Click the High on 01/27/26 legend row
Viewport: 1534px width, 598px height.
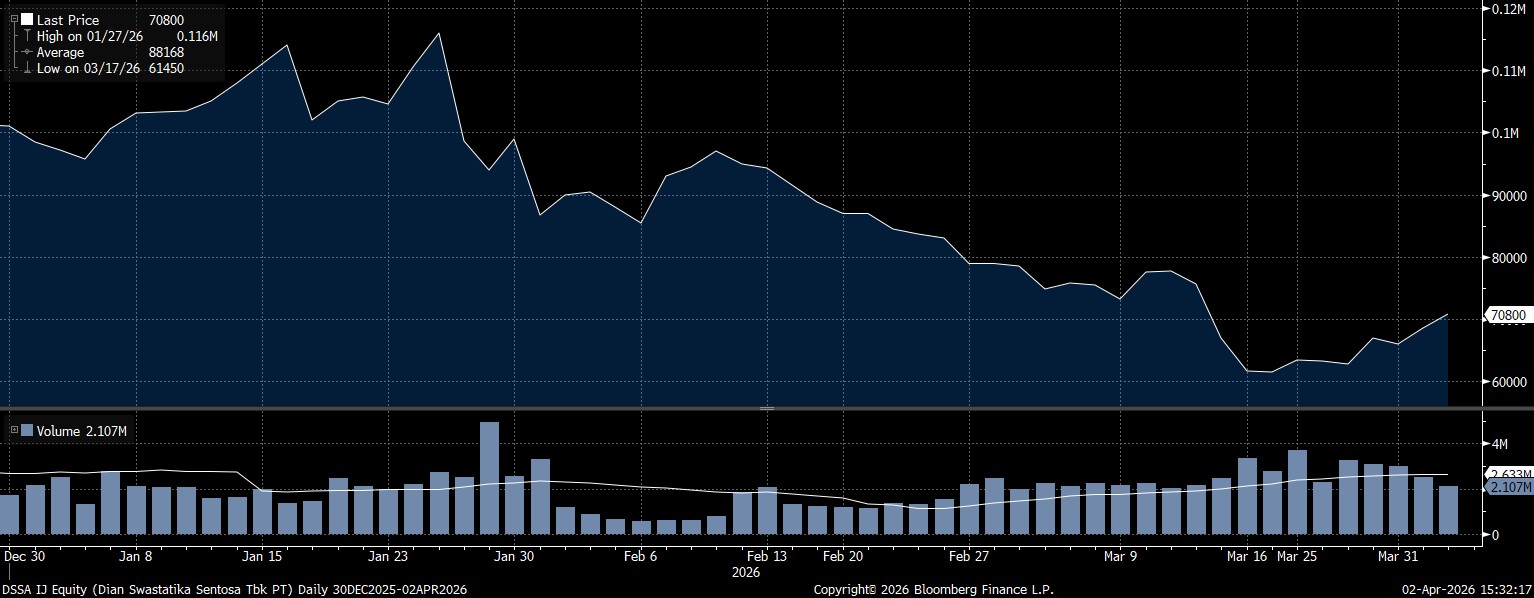tap(120, 36)
